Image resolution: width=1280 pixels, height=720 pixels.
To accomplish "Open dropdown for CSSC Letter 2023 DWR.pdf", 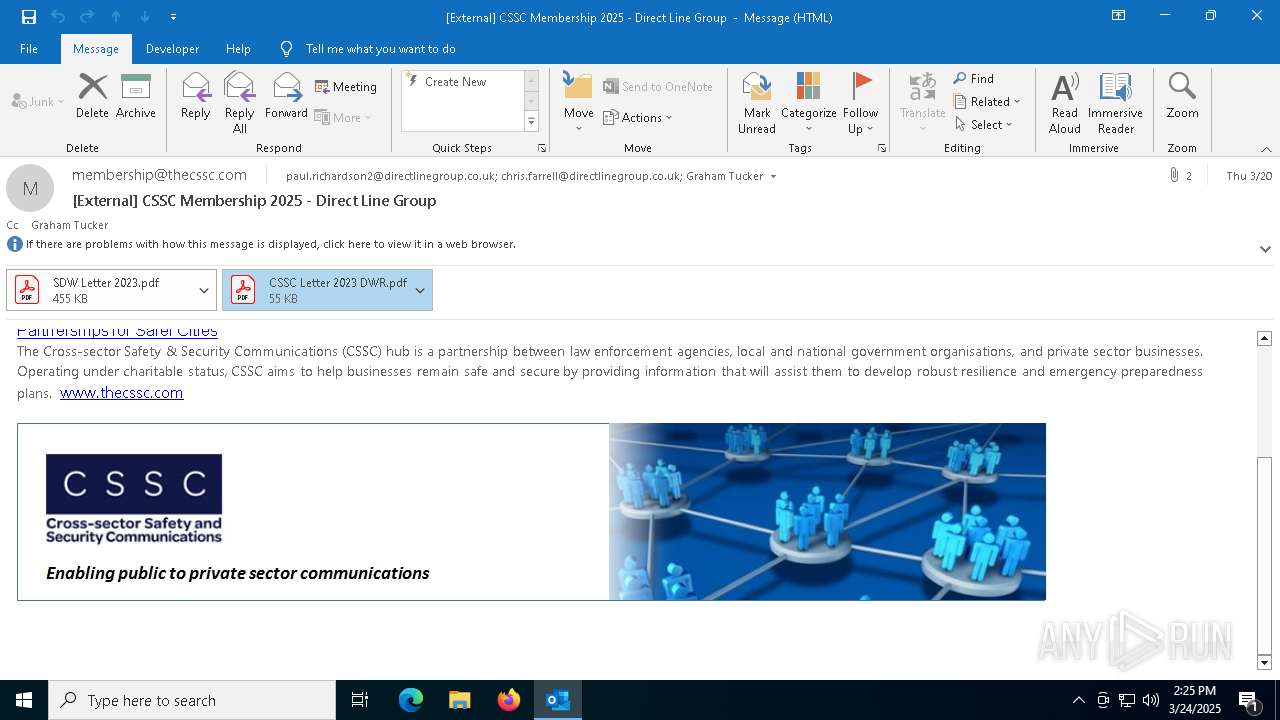I will [420, 290].
